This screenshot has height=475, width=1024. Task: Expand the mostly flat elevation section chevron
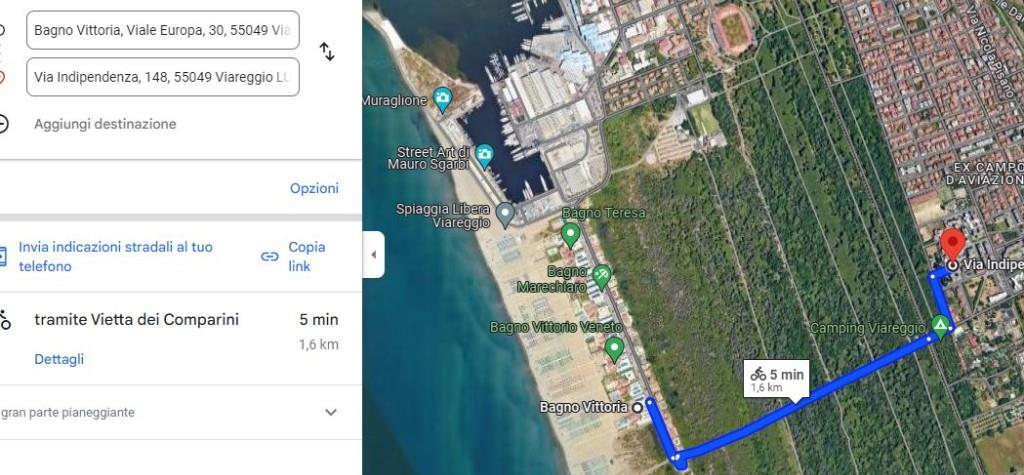(x=331, y=412)
